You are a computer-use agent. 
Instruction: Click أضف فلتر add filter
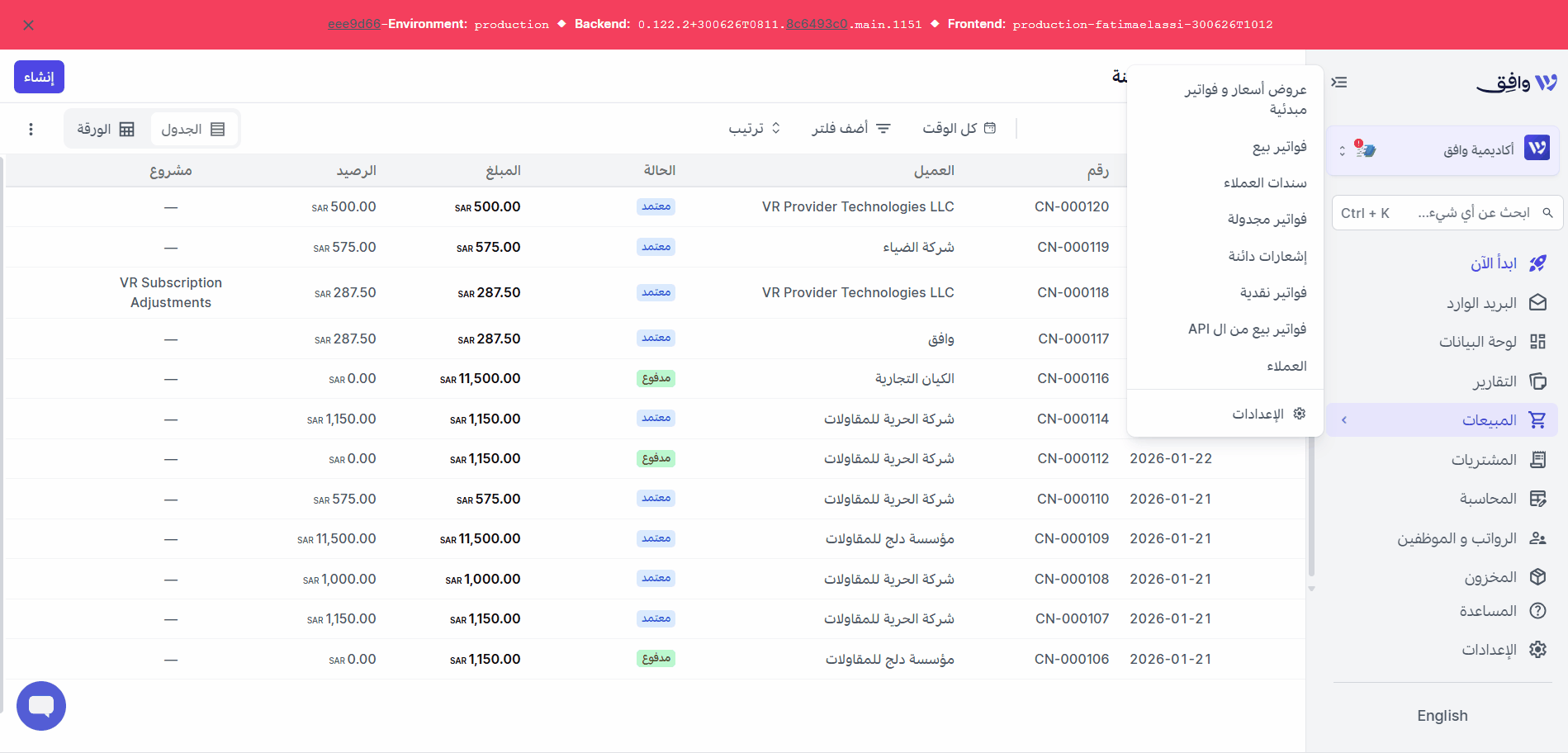(x=850, y=128)
